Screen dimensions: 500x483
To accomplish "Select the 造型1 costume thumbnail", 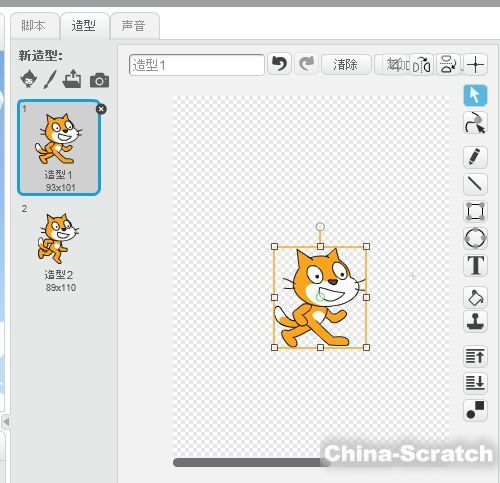I will [59, 147].
